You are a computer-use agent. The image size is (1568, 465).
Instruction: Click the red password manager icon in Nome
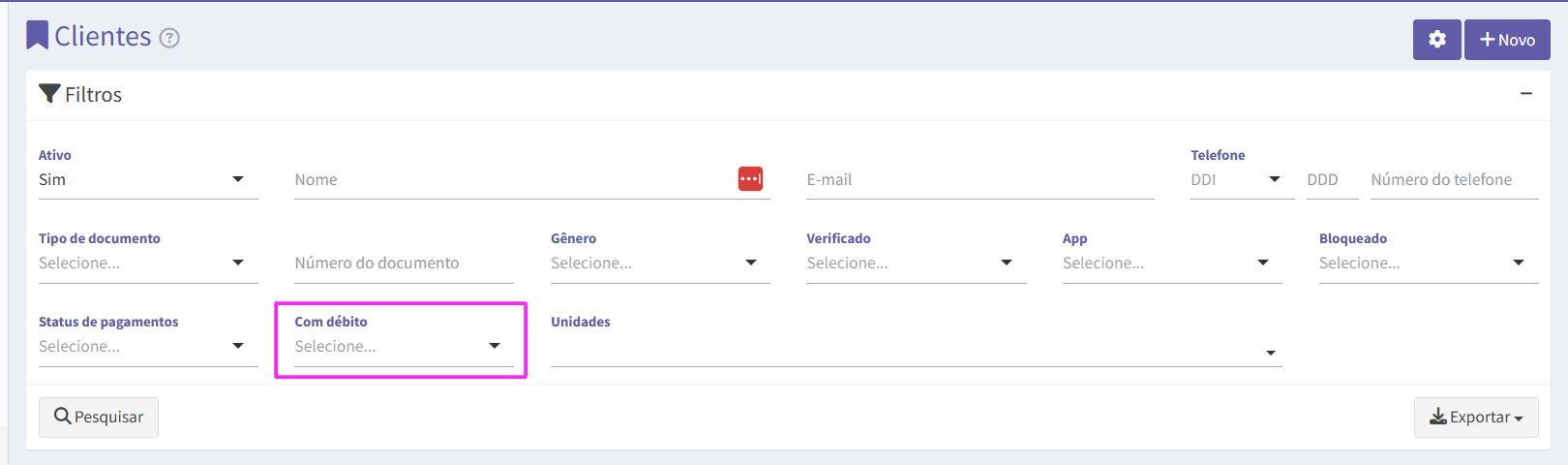750,178
